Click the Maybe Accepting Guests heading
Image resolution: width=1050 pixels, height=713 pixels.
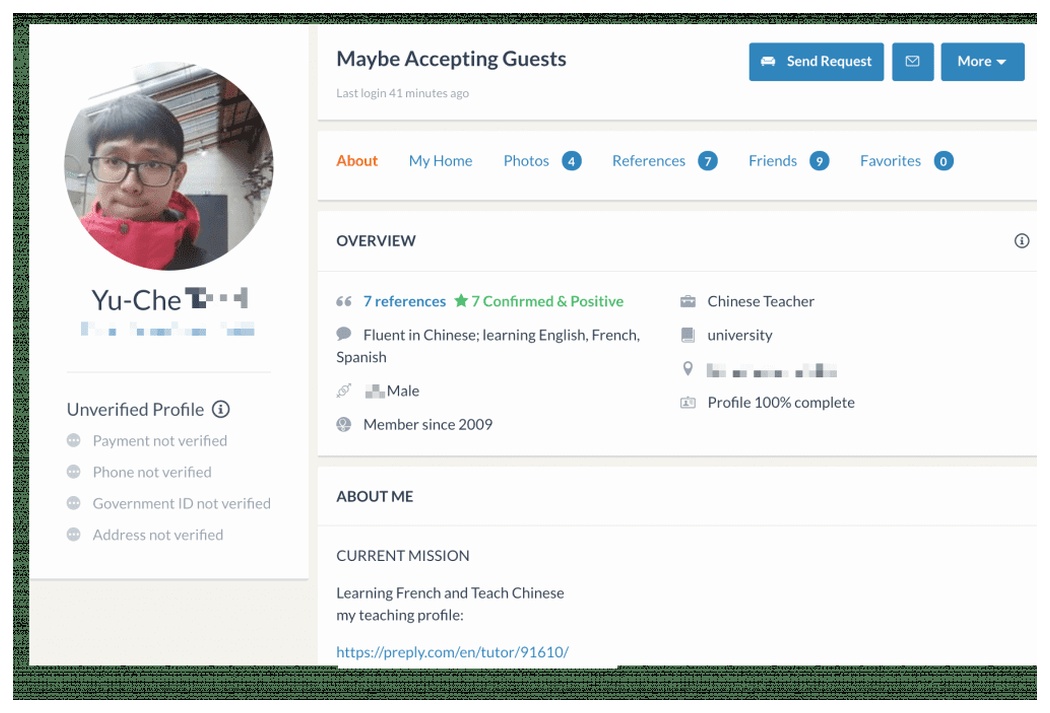[x=451, y=59]
